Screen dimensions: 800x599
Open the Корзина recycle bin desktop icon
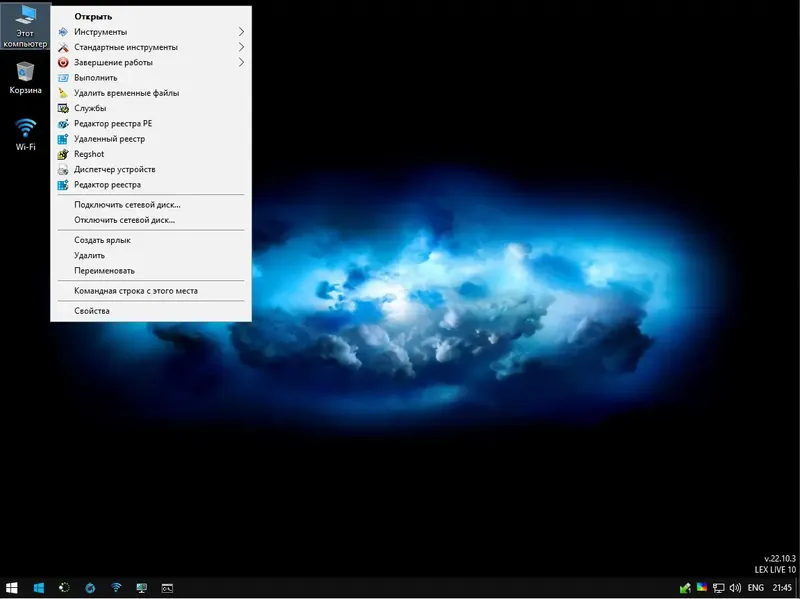[x=26, y=77]
